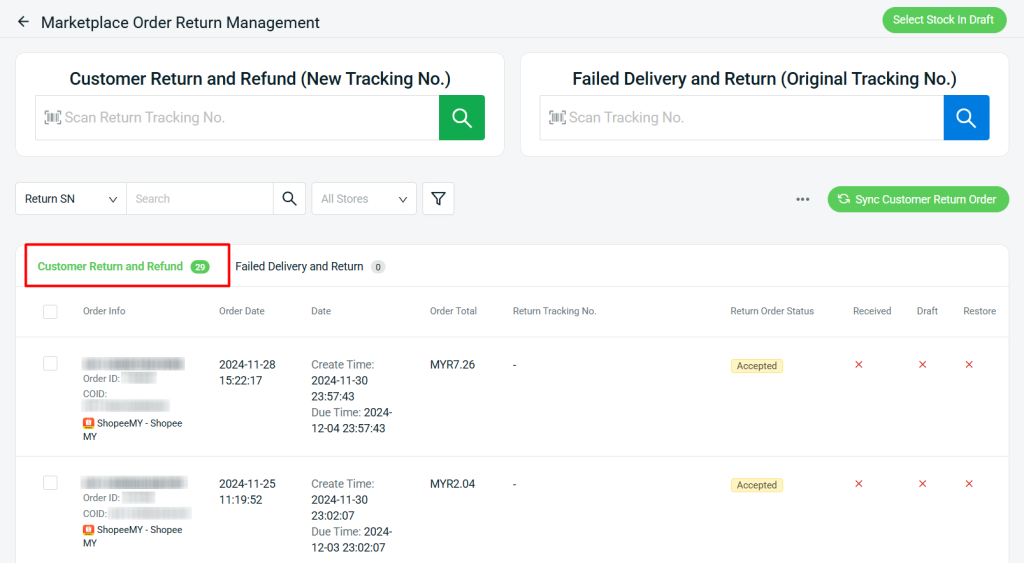Select the checkbox for MYR2.04 order
Screen dimensions: 1024x563
coord(50,483)
